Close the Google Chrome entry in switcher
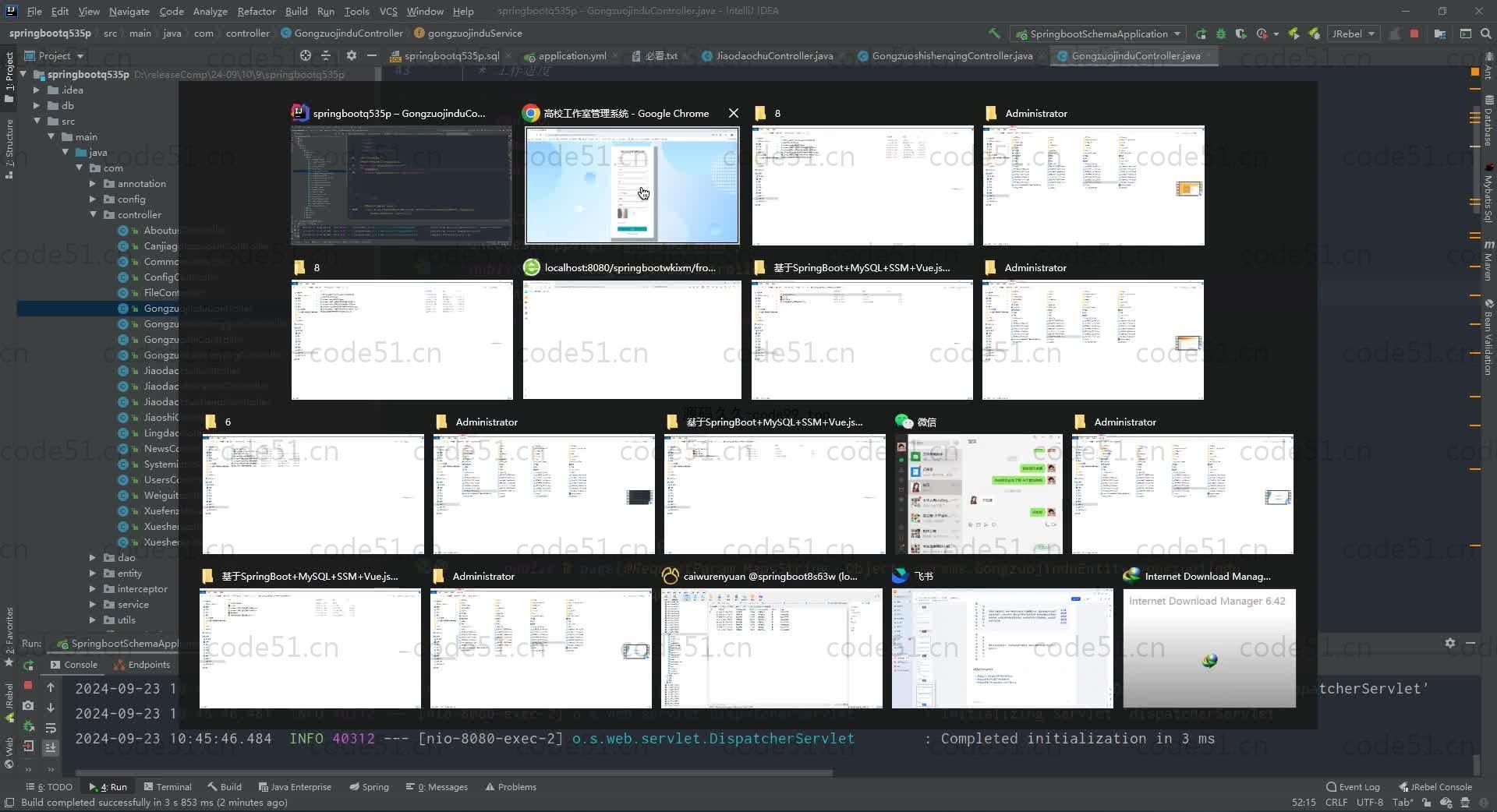Screen dimensions: 1497x812 (734, 113)
